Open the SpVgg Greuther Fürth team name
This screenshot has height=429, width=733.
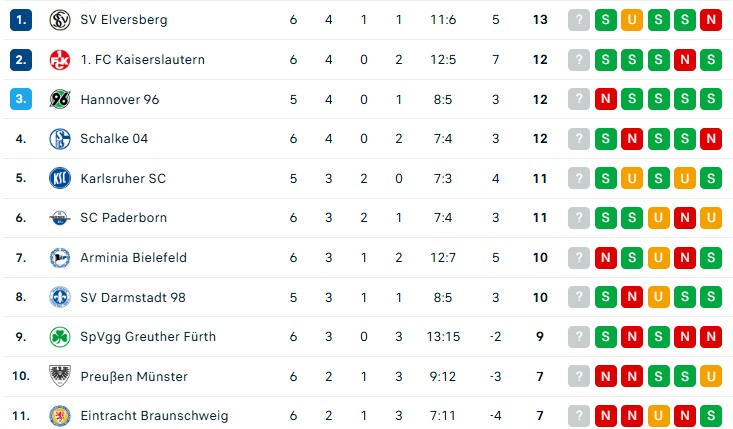click(x=148, y=336)
